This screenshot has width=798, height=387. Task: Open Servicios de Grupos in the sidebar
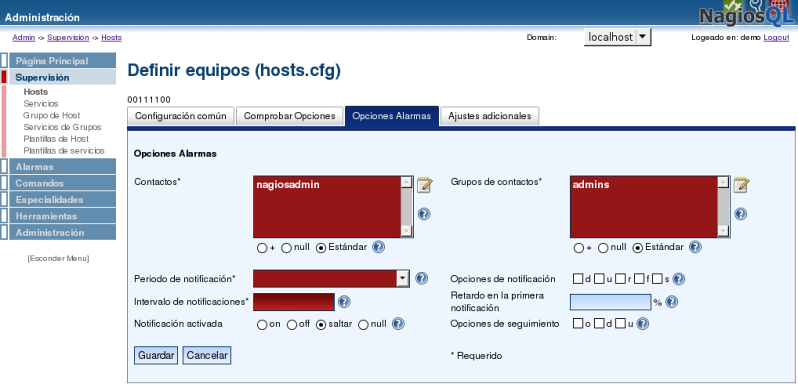62,127
